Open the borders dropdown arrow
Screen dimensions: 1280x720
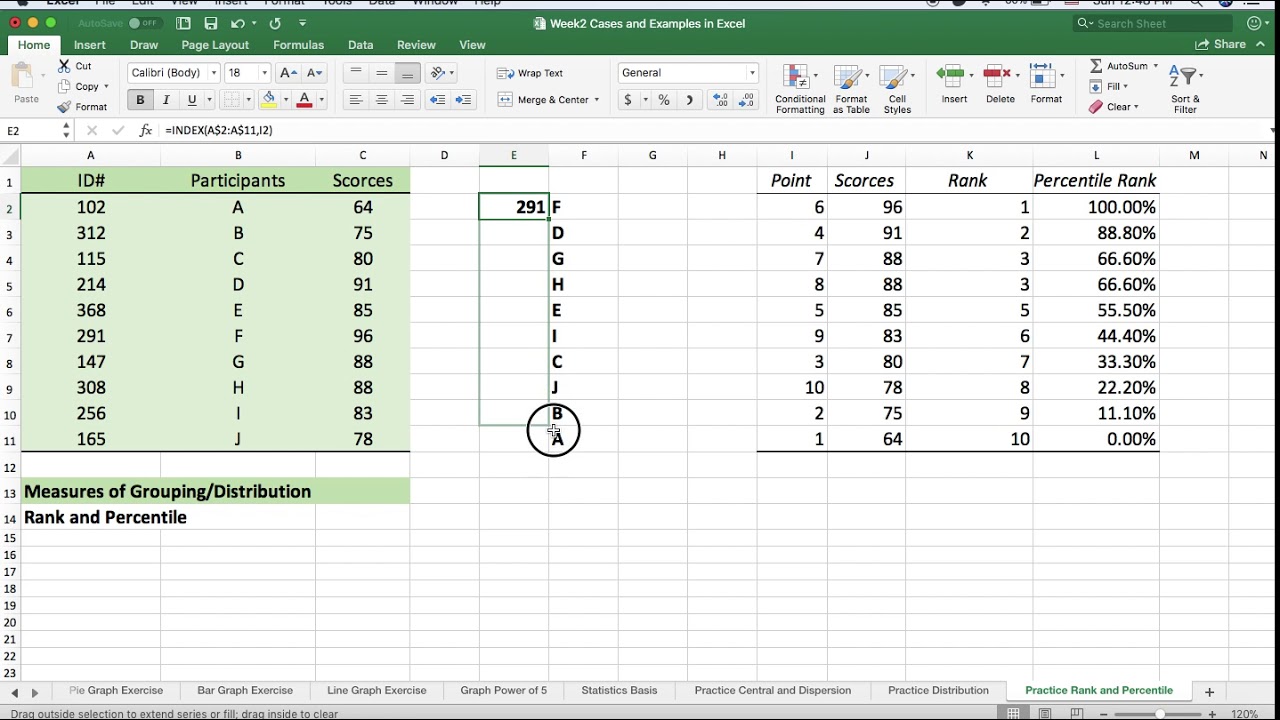pos(248,100)
